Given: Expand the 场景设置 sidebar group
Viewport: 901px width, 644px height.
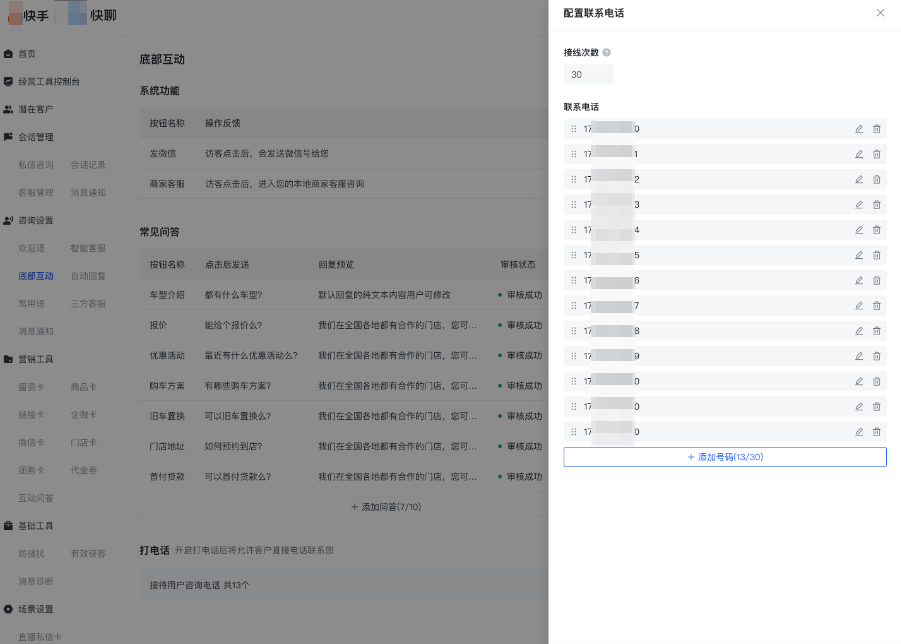Looking at the screenshot, I should tap(35, 609).
